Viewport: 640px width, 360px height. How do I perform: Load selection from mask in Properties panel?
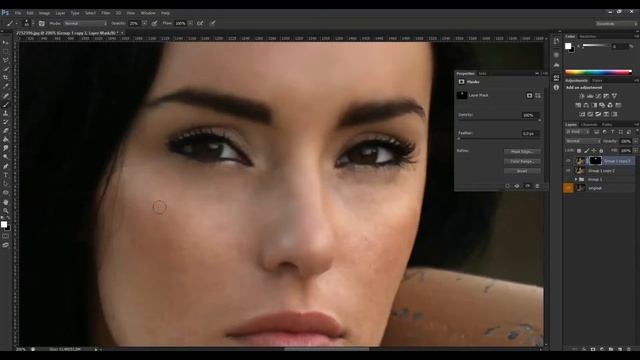point(507,186)
